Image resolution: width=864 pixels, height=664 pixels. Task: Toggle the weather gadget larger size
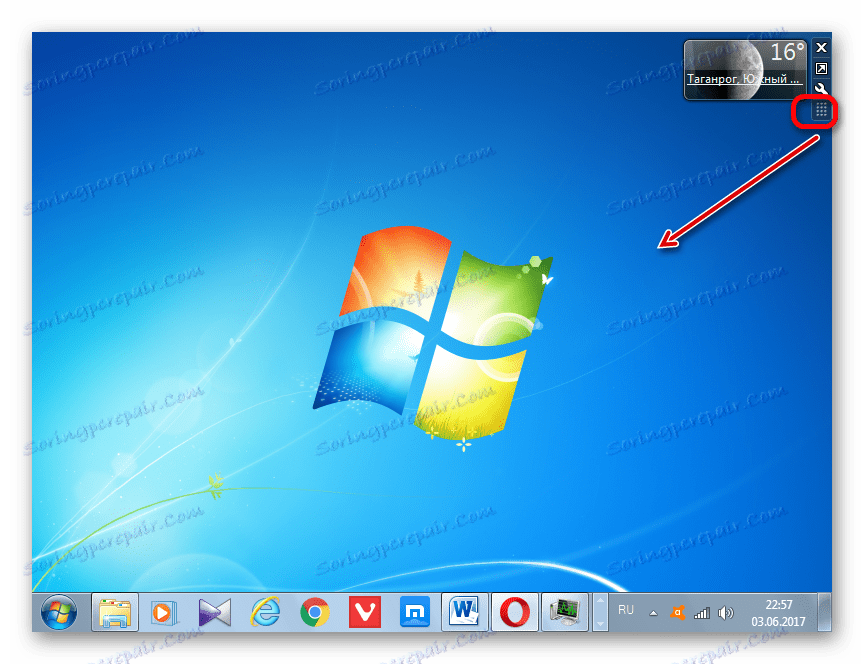pyautogui.click(x=821, y=68)
